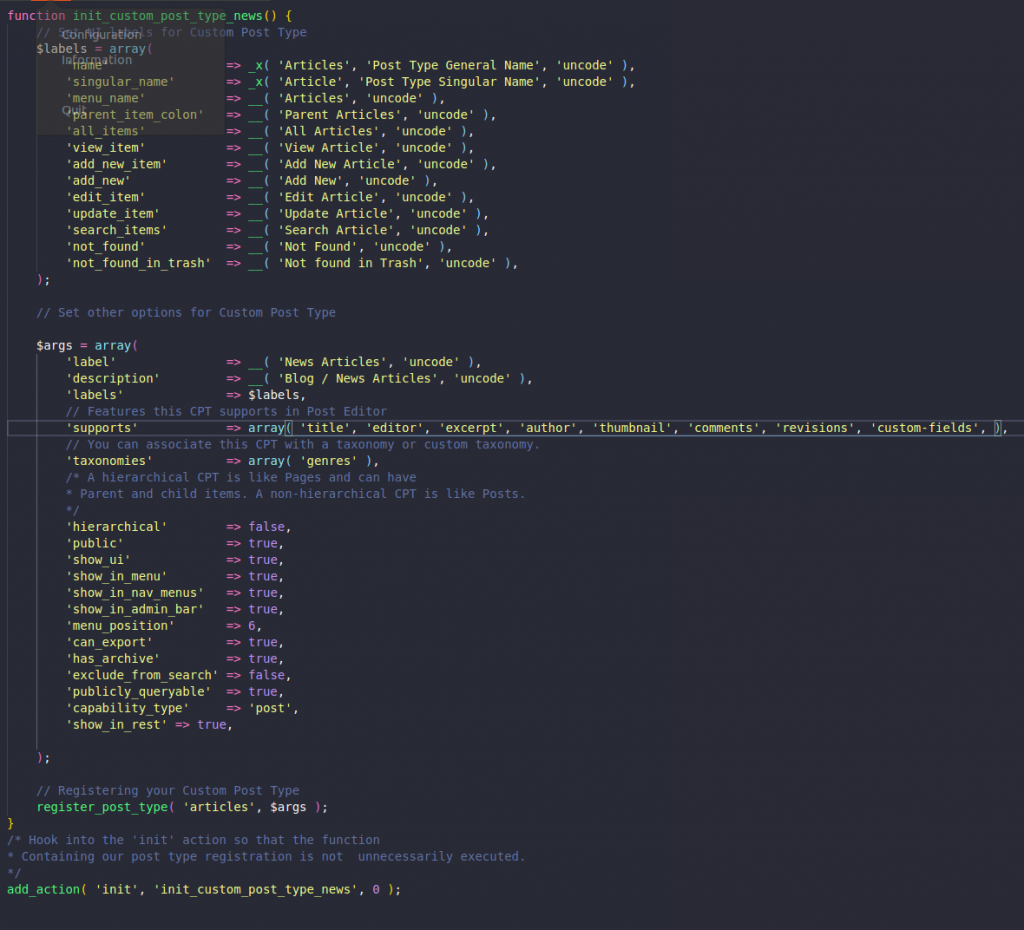Choose Information from the popup menu
The height and width of the screenshot is (930, 1024).
tap(96, 60)
